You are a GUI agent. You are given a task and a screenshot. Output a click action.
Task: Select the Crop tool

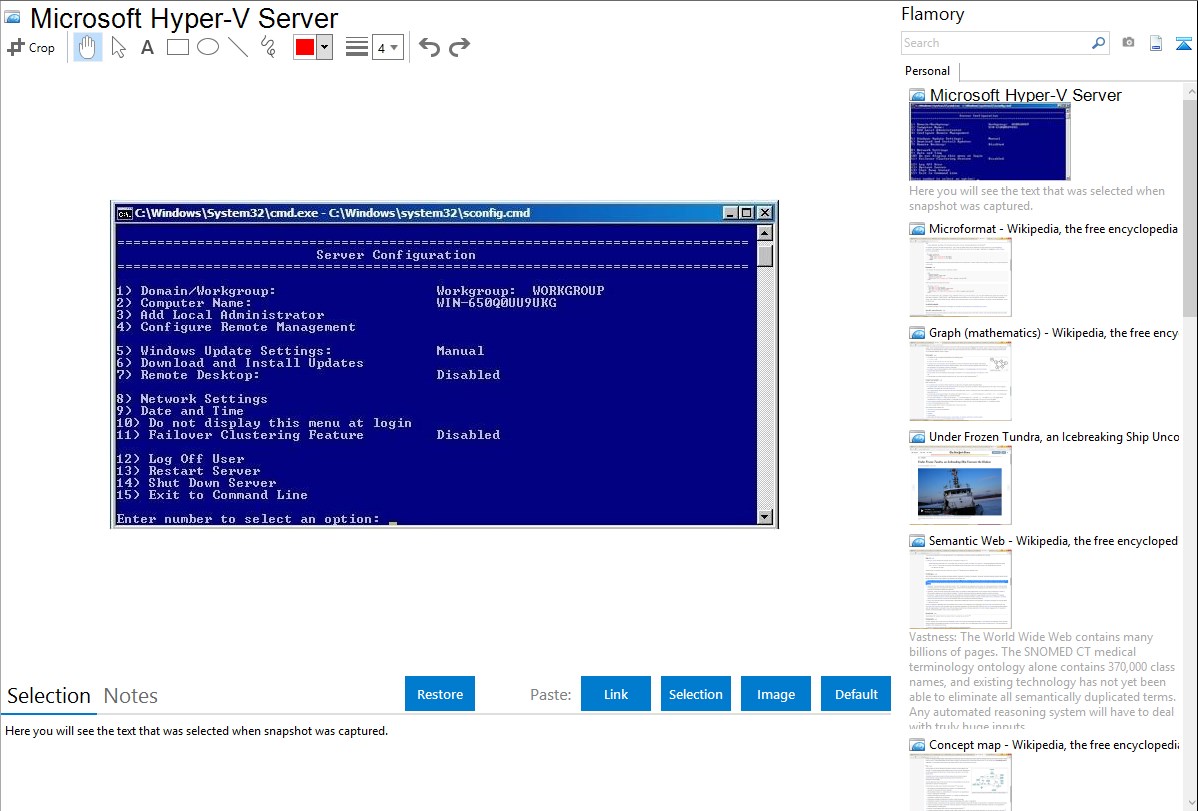pyautogui.click(x=31, y=47)
